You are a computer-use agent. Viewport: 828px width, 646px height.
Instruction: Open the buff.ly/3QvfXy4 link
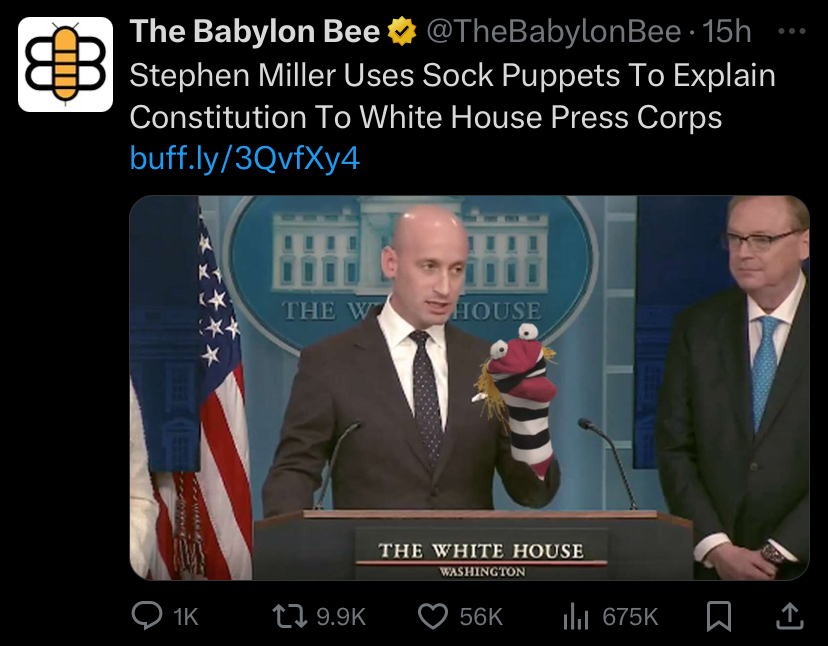(245, 158)
